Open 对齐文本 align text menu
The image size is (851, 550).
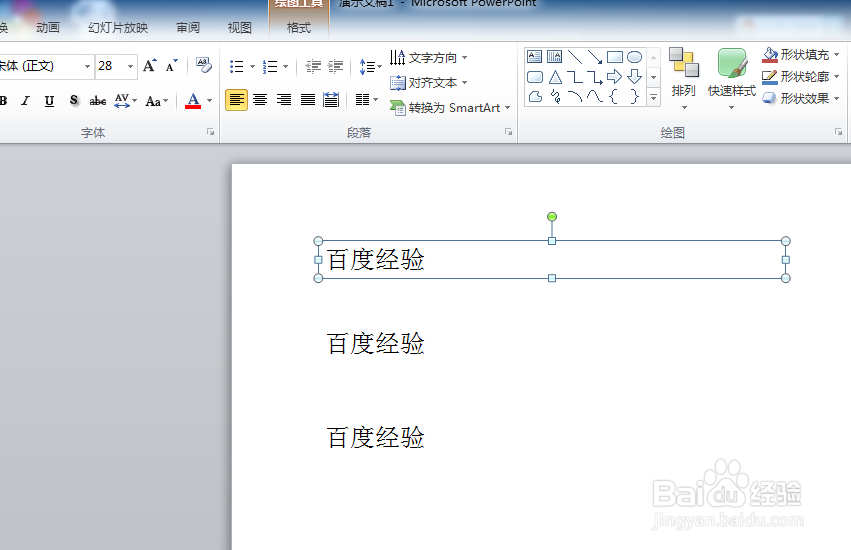point(428,83)
